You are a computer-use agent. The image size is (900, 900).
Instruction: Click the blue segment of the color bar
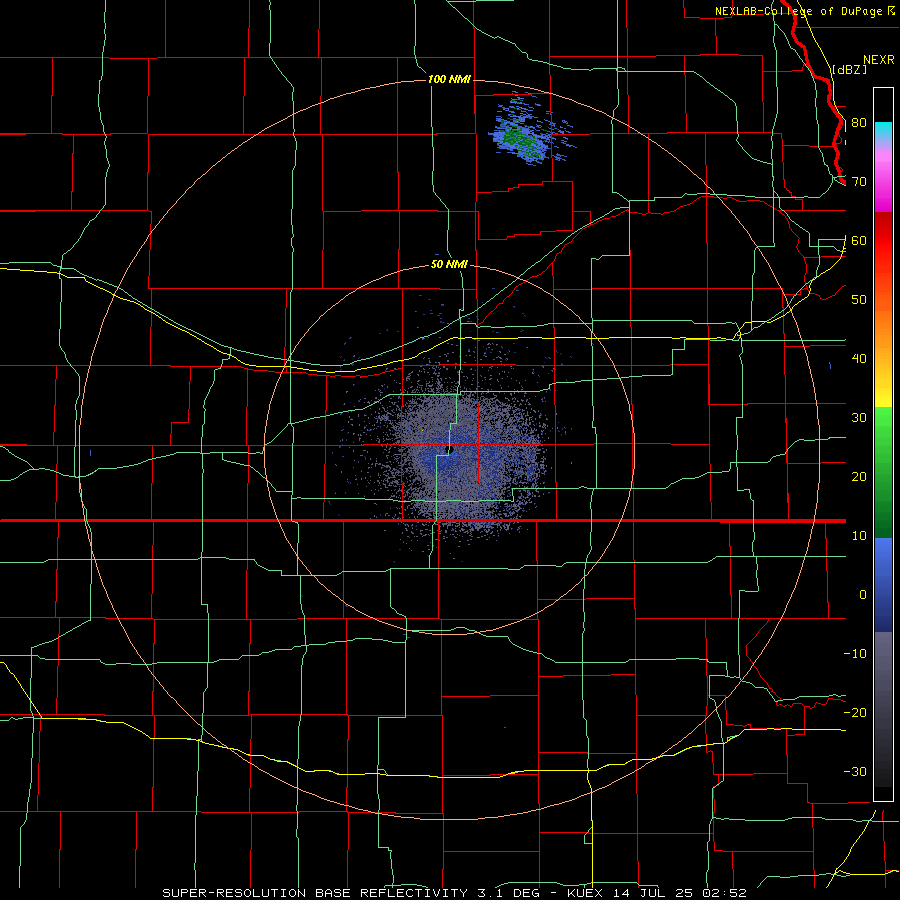tap(883, 584)
